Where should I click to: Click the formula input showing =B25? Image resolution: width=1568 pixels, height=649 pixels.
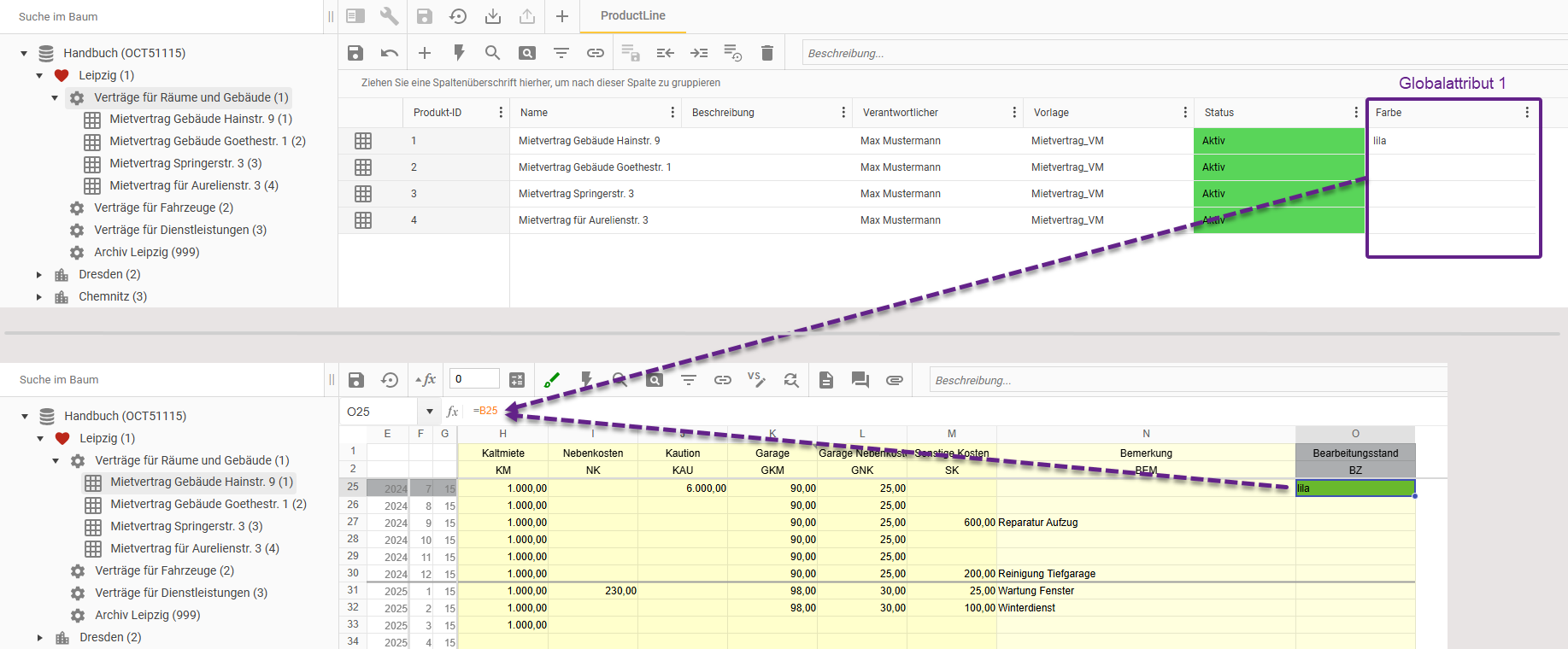(x=485, y=411)
